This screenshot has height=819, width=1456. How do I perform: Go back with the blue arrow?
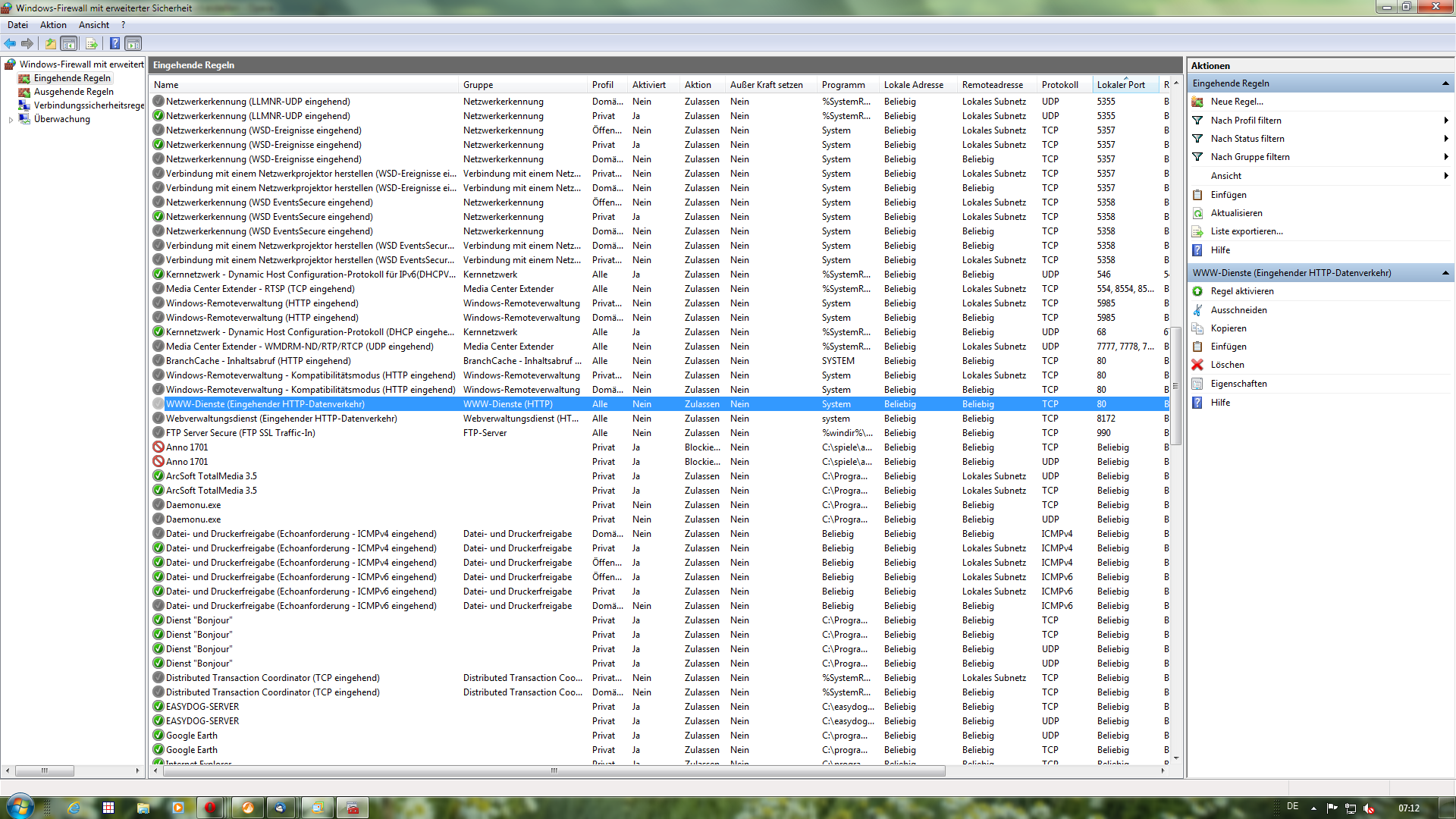(x=10, y=44)
